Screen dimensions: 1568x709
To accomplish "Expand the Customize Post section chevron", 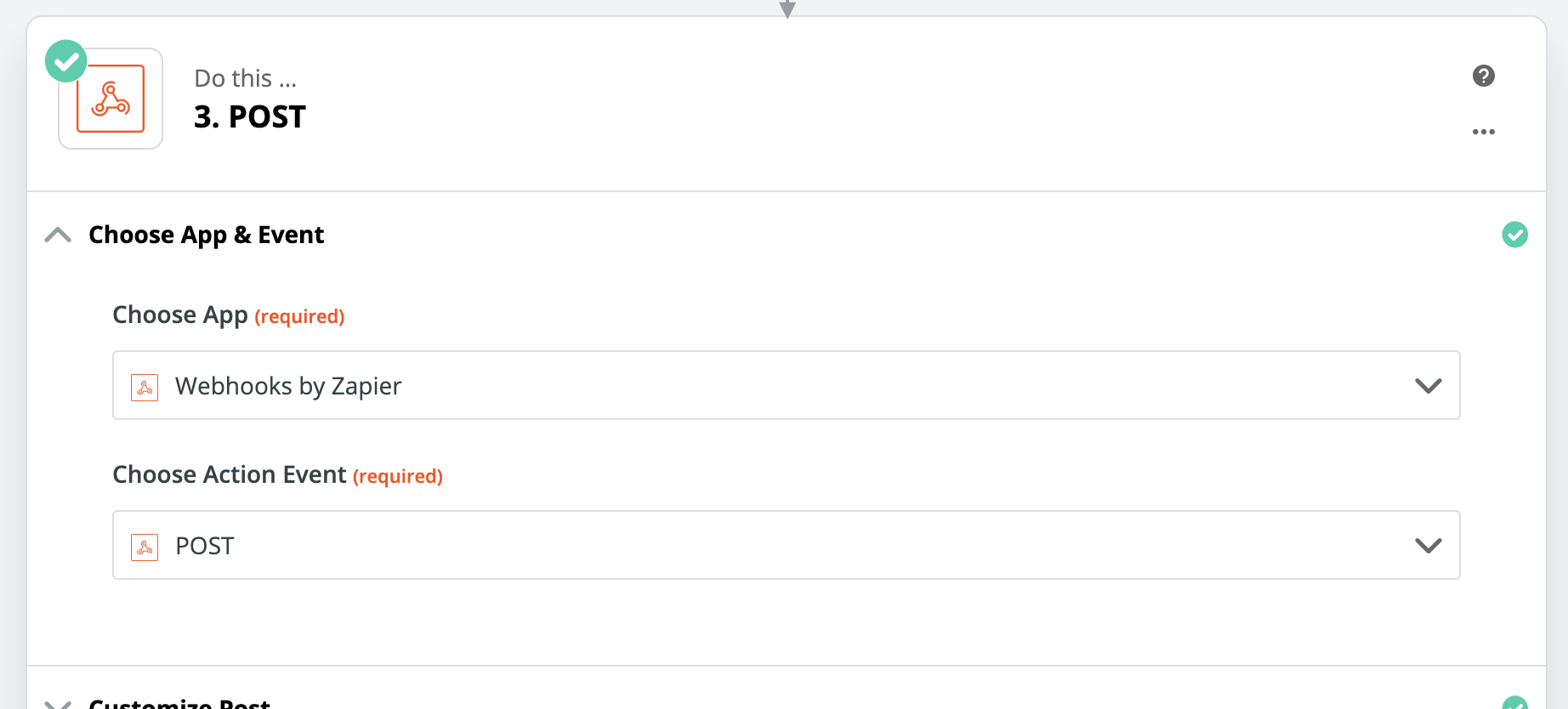I will pyautogui.click(x=58, y=704).
